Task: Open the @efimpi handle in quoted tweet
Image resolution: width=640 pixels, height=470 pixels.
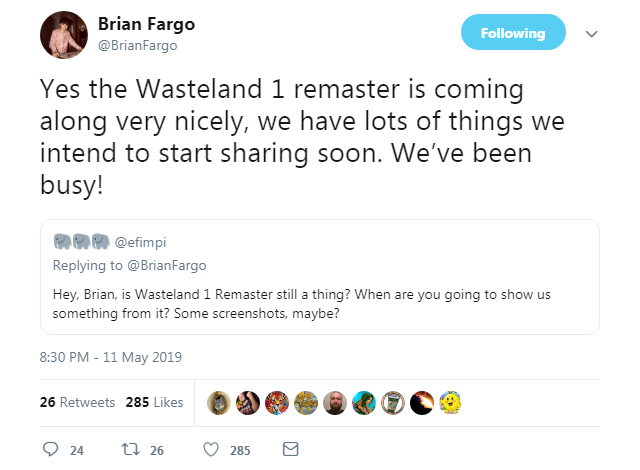Action: [140, 242]
